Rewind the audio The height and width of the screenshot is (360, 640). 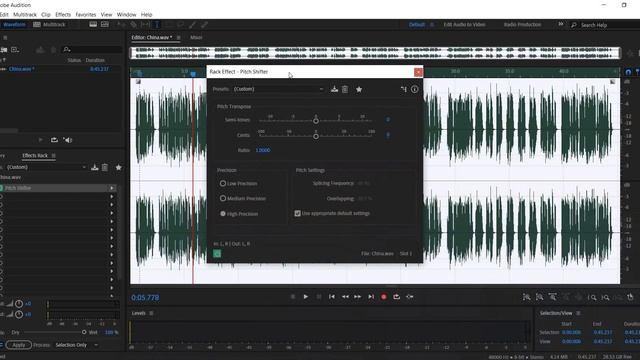345,297
